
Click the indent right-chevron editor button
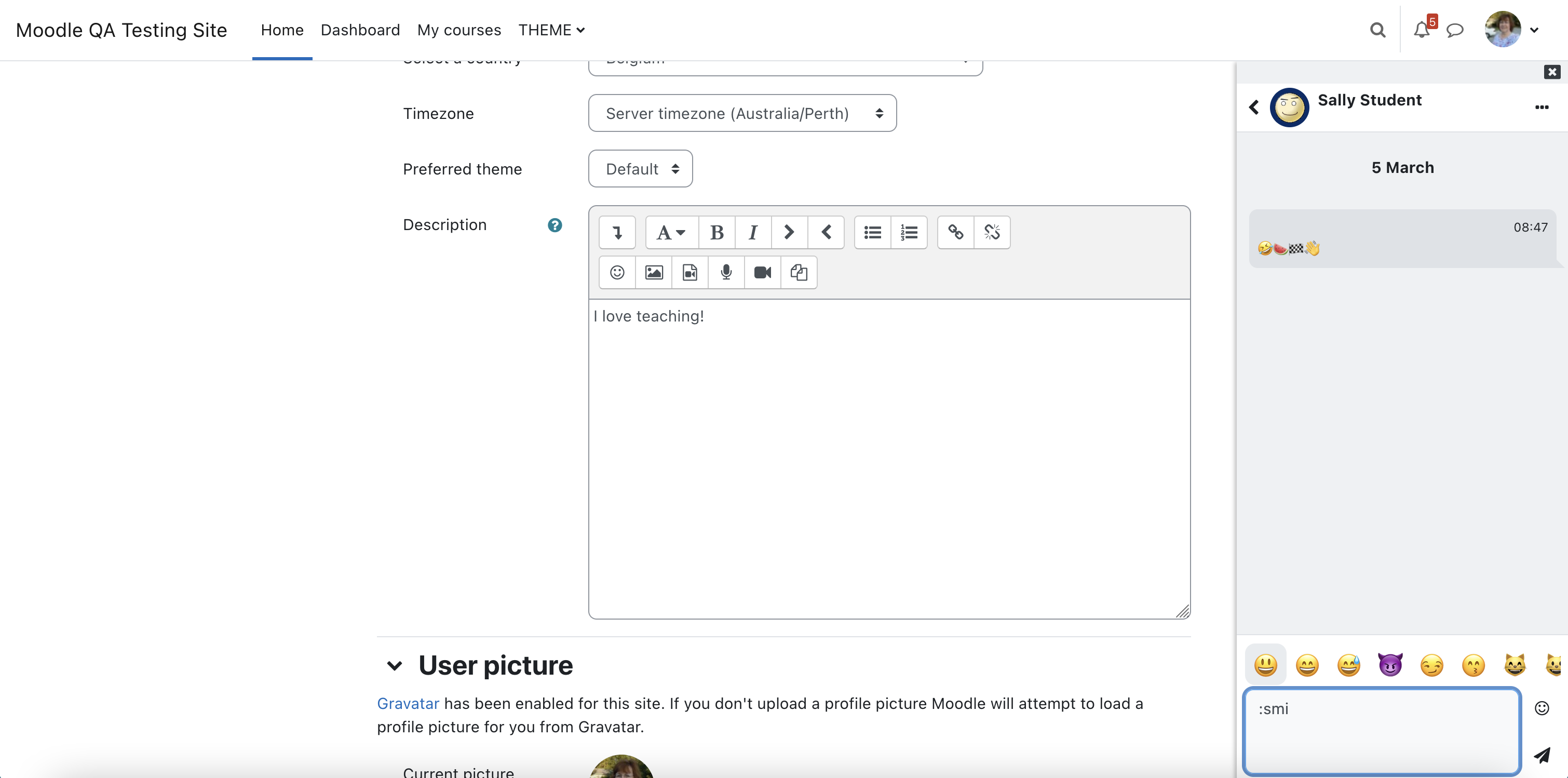(789, 233)
